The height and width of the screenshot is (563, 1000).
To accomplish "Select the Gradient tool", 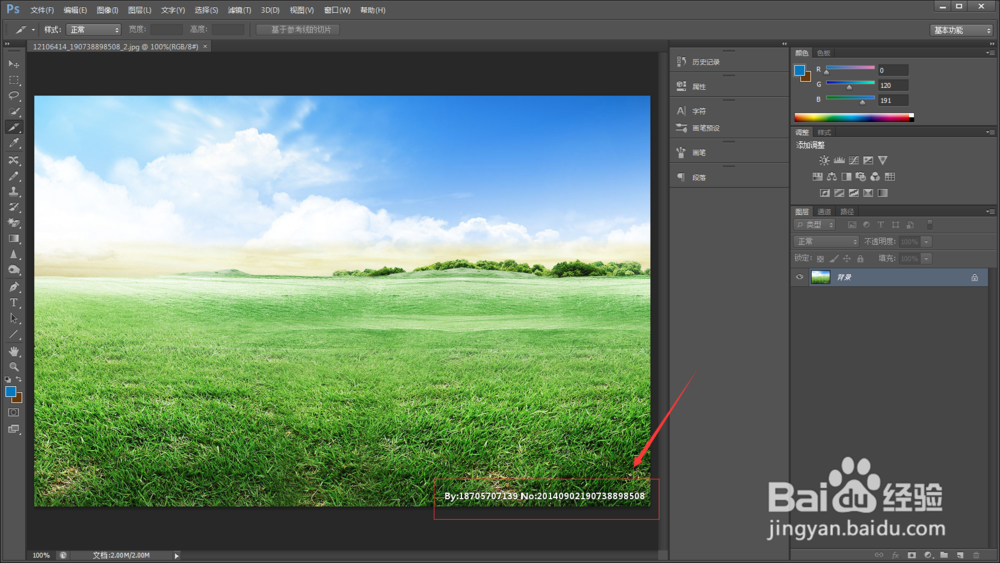I will click(13, 238).
